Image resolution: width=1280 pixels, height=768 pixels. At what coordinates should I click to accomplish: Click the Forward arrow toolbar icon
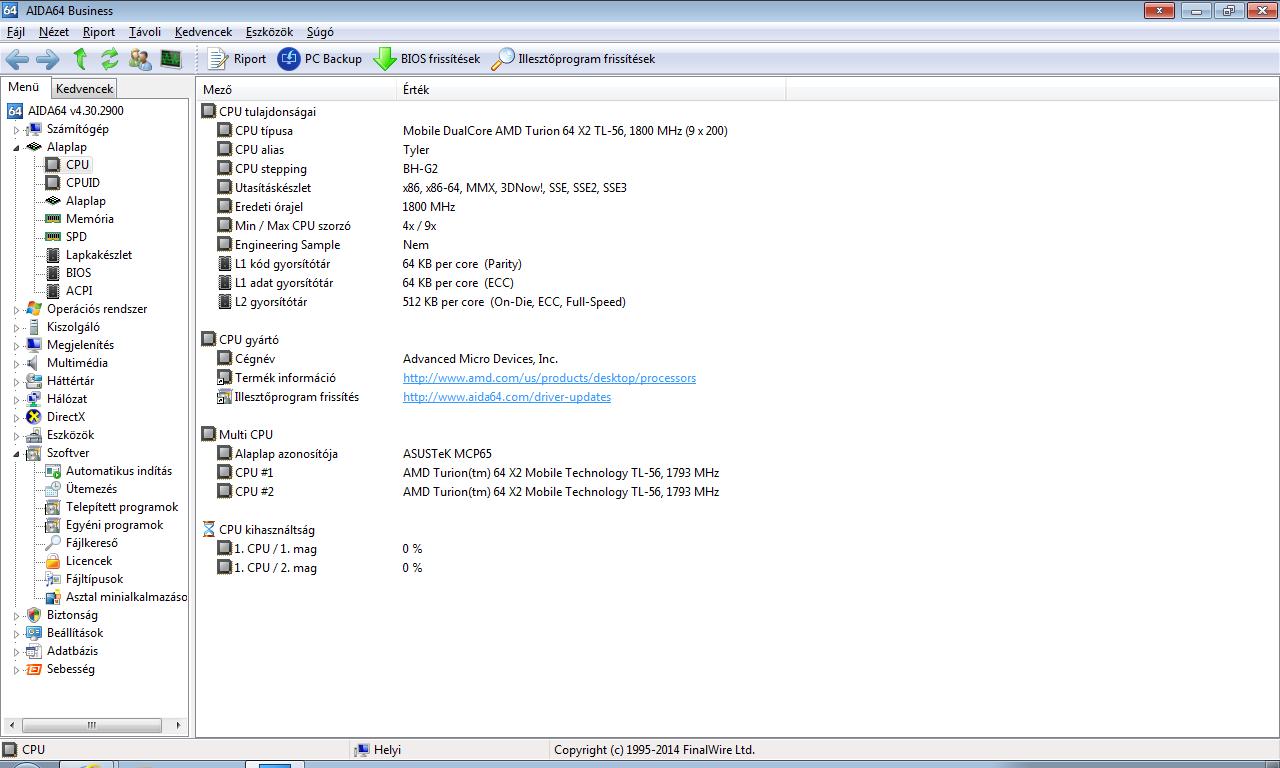(47, 59)
